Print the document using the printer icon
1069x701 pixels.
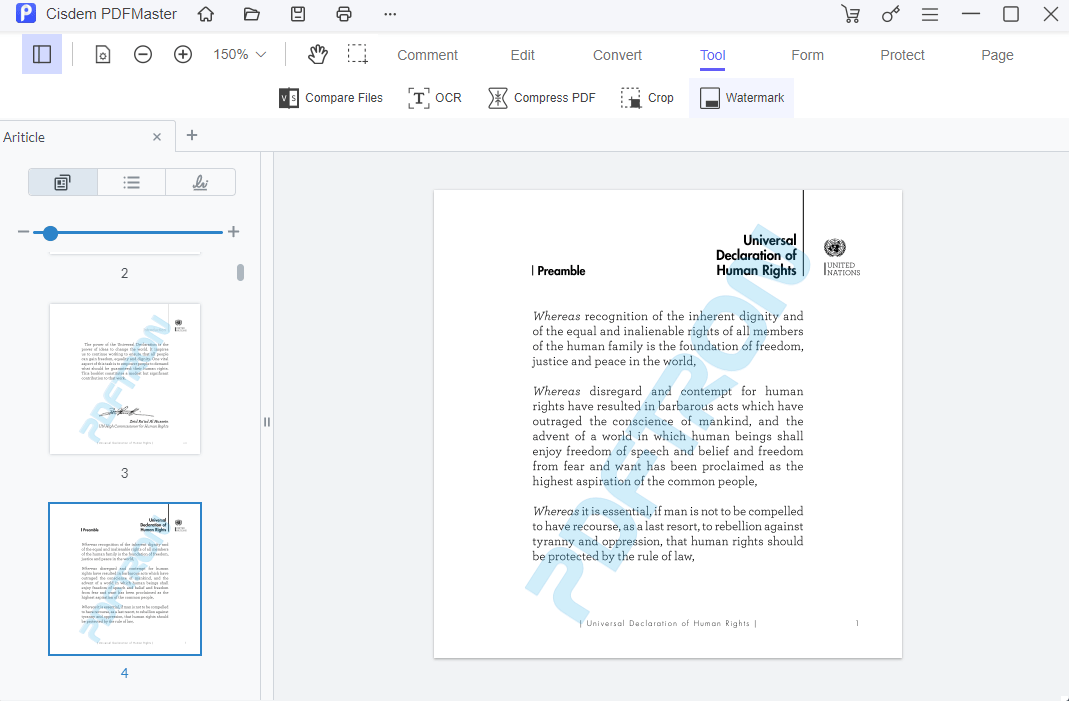(344, 14)
